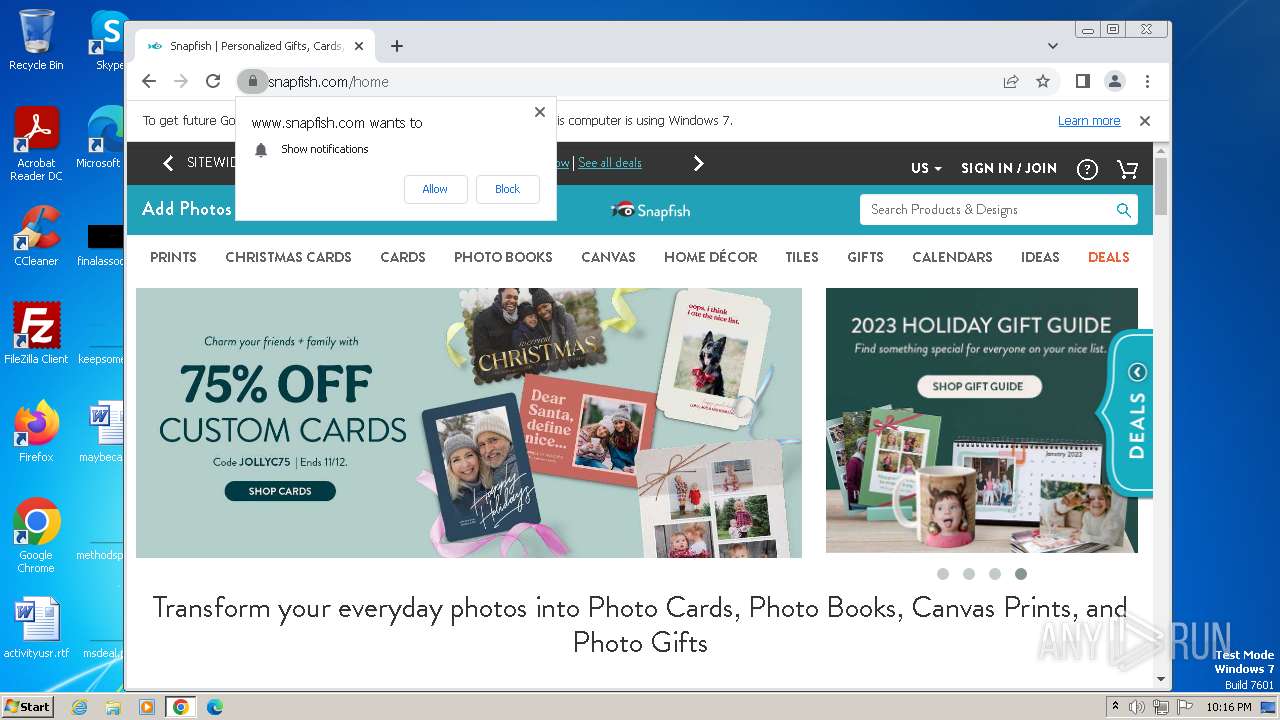Bookmark this tab with the star icon
Viewport: 1280px width, 720px height.
(x=1043, y=81)
